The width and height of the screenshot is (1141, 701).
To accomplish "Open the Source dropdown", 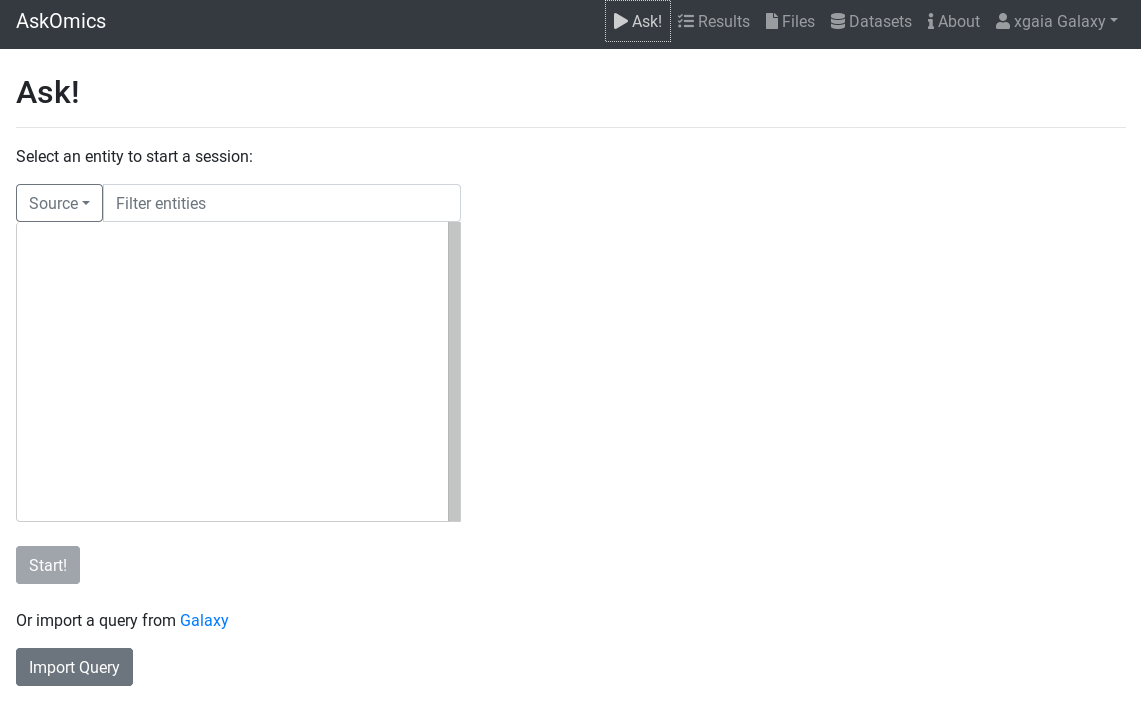I will 60,203.
